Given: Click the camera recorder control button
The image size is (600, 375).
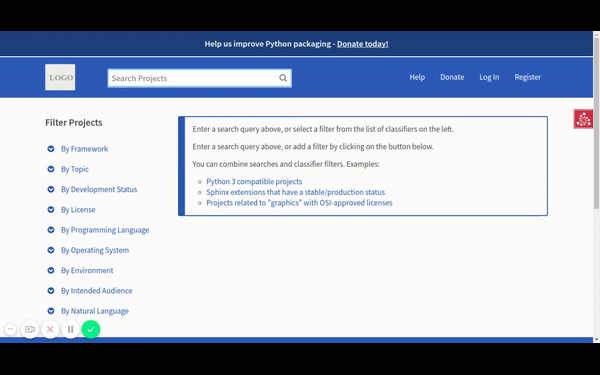Looking at the screenshot, I should coord(30,329).
